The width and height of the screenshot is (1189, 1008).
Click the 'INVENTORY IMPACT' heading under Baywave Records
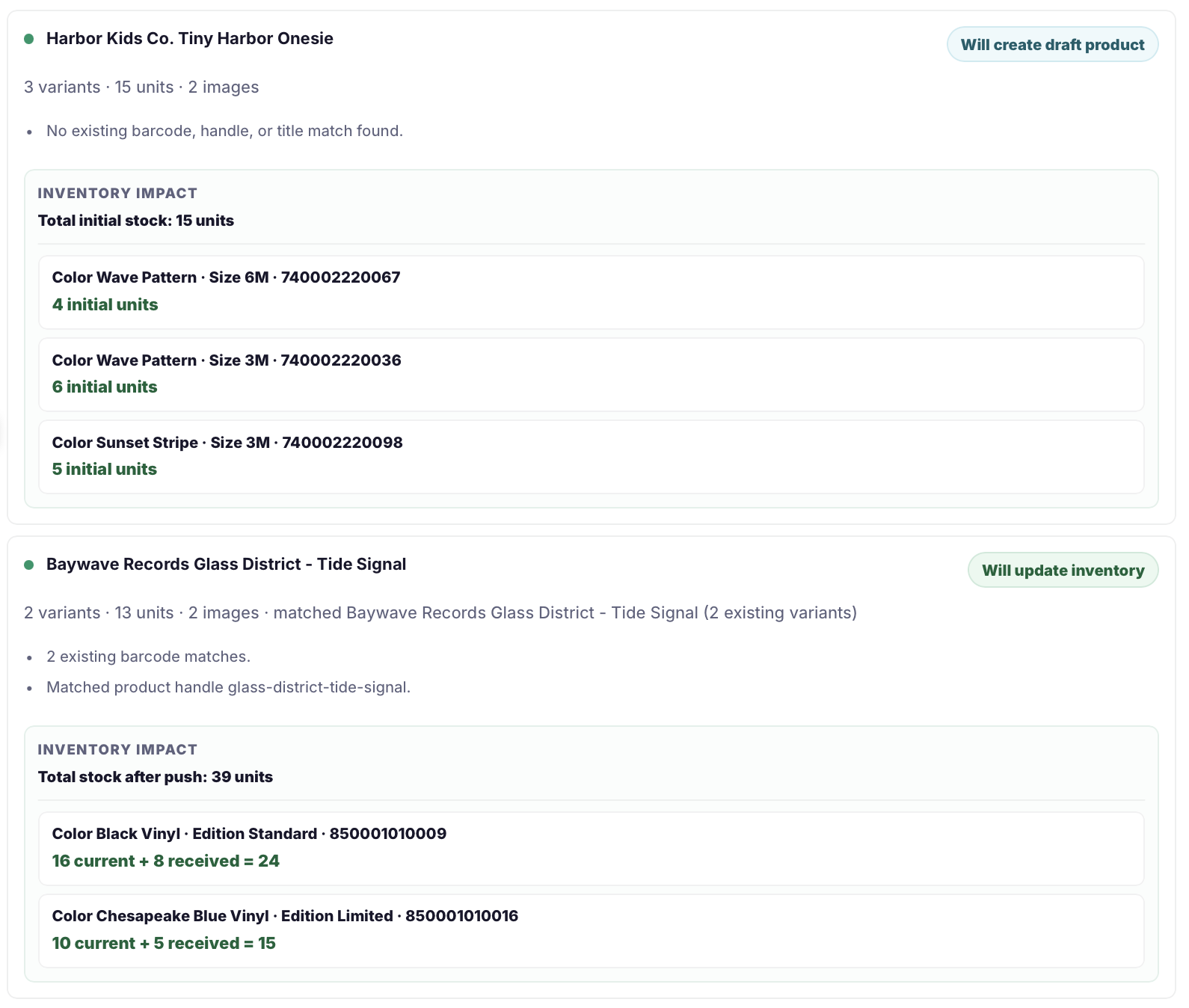pyautogui.click(x=117, y=750)
